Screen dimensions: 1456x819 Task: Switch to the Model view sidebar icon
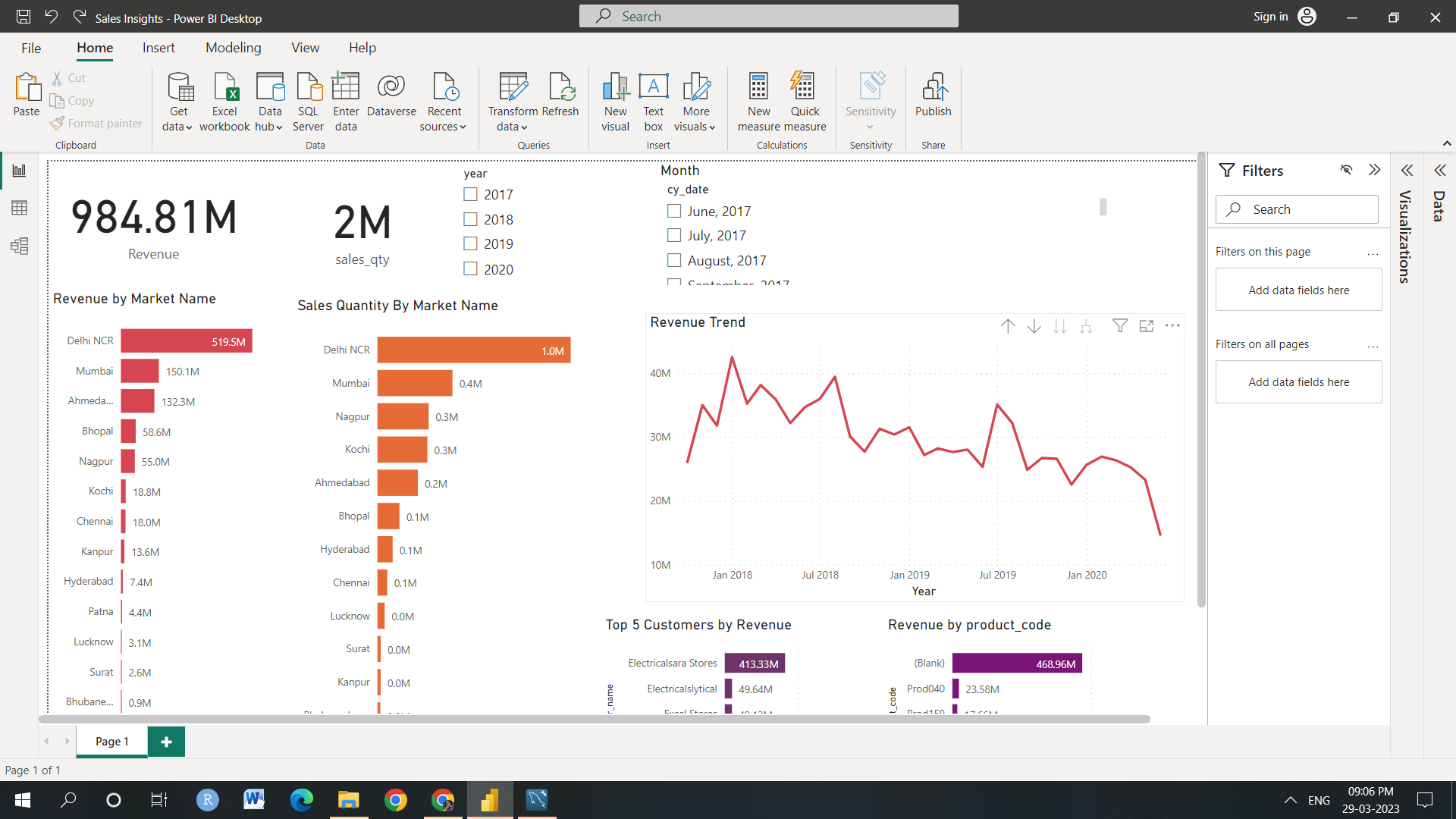tap(20, 246)
